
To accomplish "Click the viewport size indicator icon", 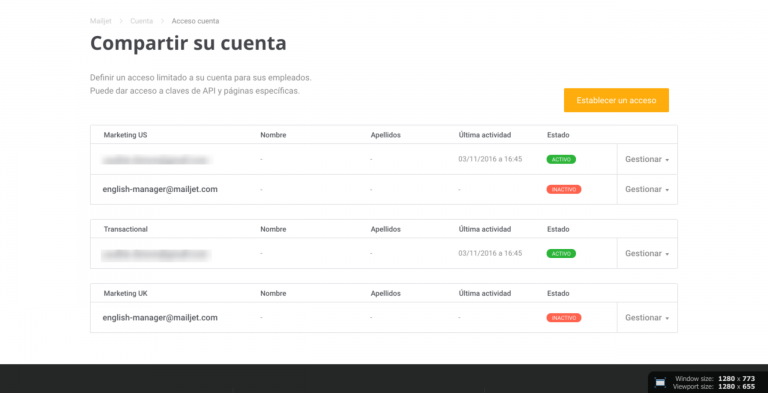I will coord(660,382).
